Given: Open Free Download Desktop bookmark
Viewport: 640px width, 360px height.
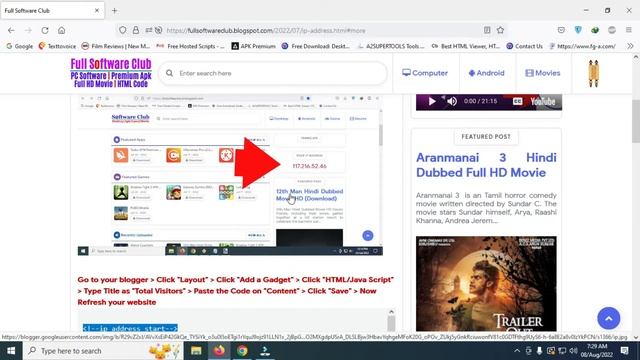Looking at the screenshot, I should [x=316, y=46].
